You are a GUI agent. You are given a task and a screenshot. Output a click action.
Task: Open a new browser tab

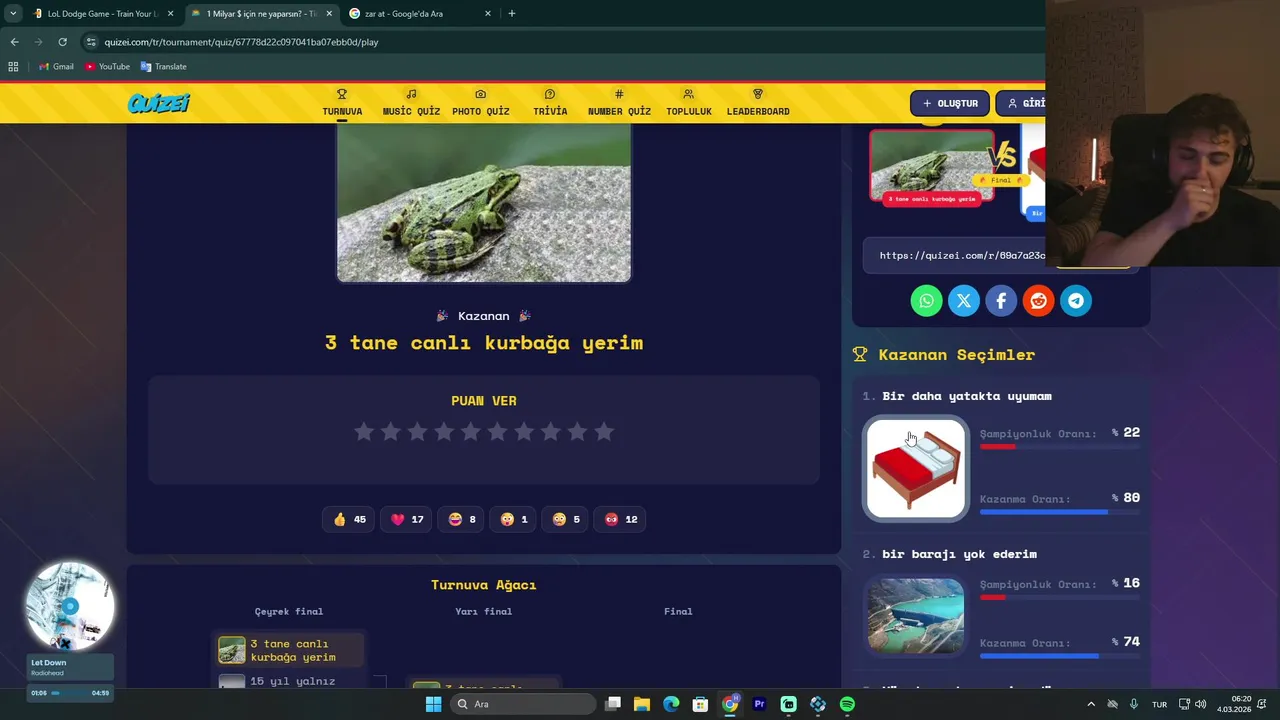[x=512, y=14]
